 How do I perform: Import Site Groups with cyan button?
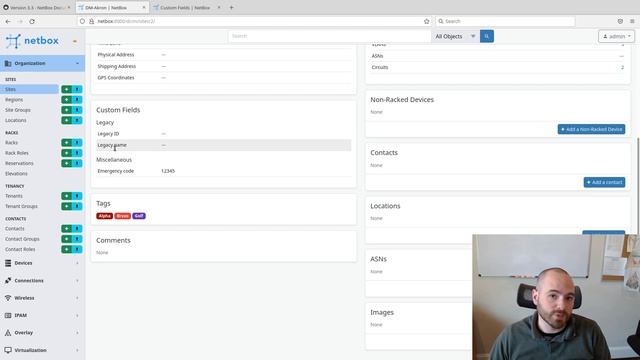pos(77,110)
